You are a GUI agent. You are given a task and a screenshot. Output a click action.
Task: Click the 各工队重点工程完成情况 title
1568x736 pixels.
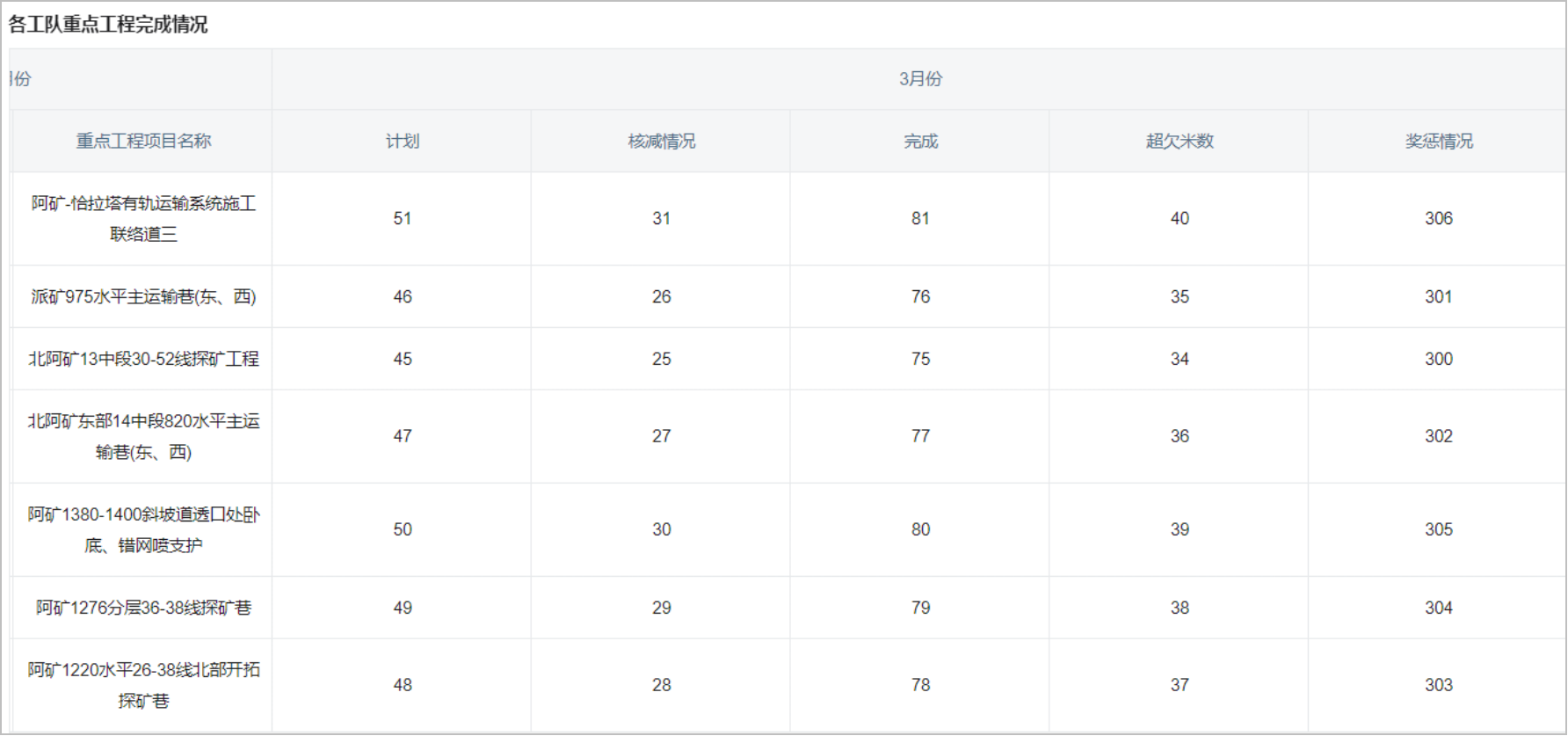tap(108, 25)
